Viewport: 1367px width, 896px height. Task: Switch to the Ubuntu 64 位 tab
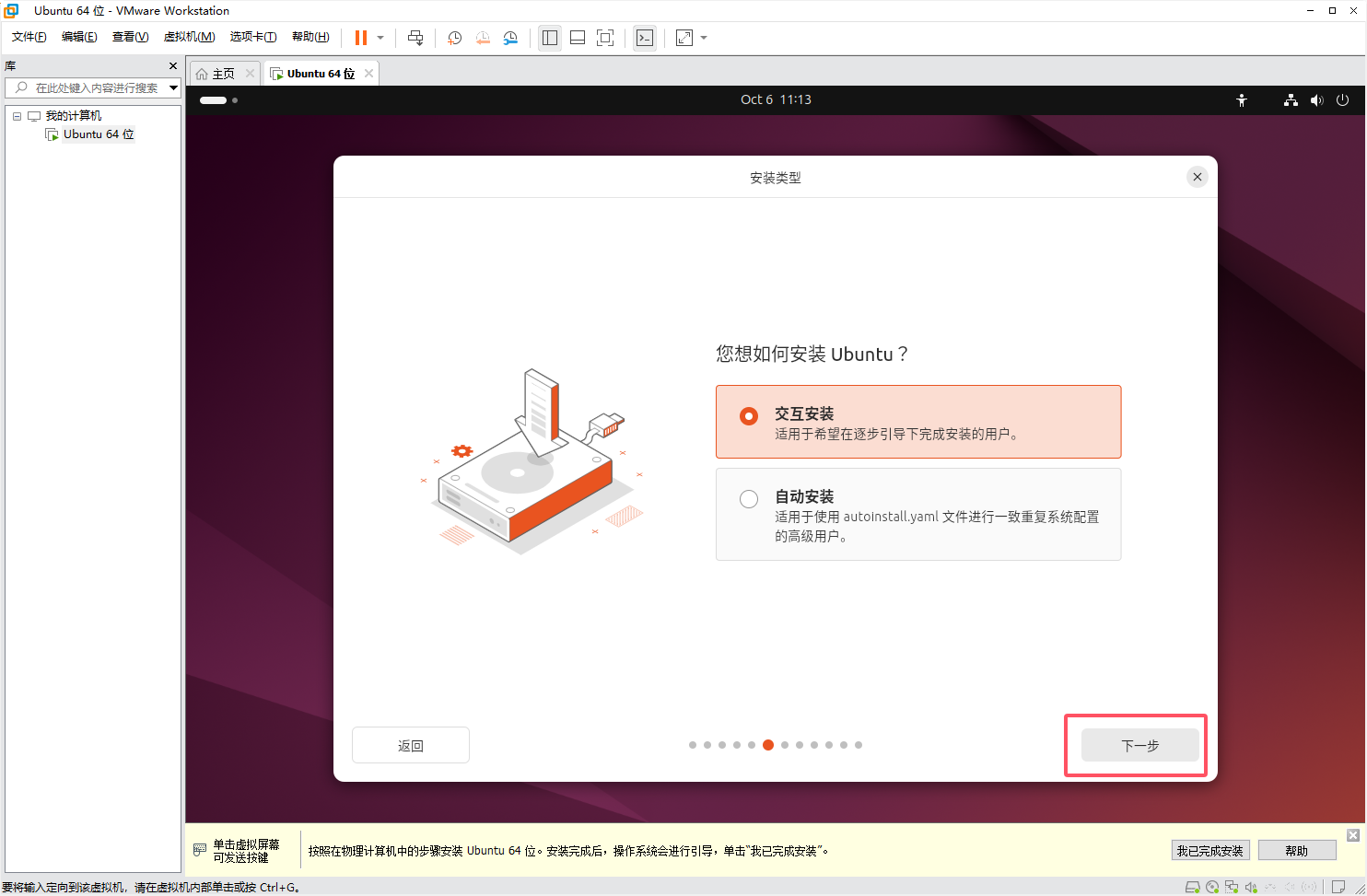coord(321,74)
